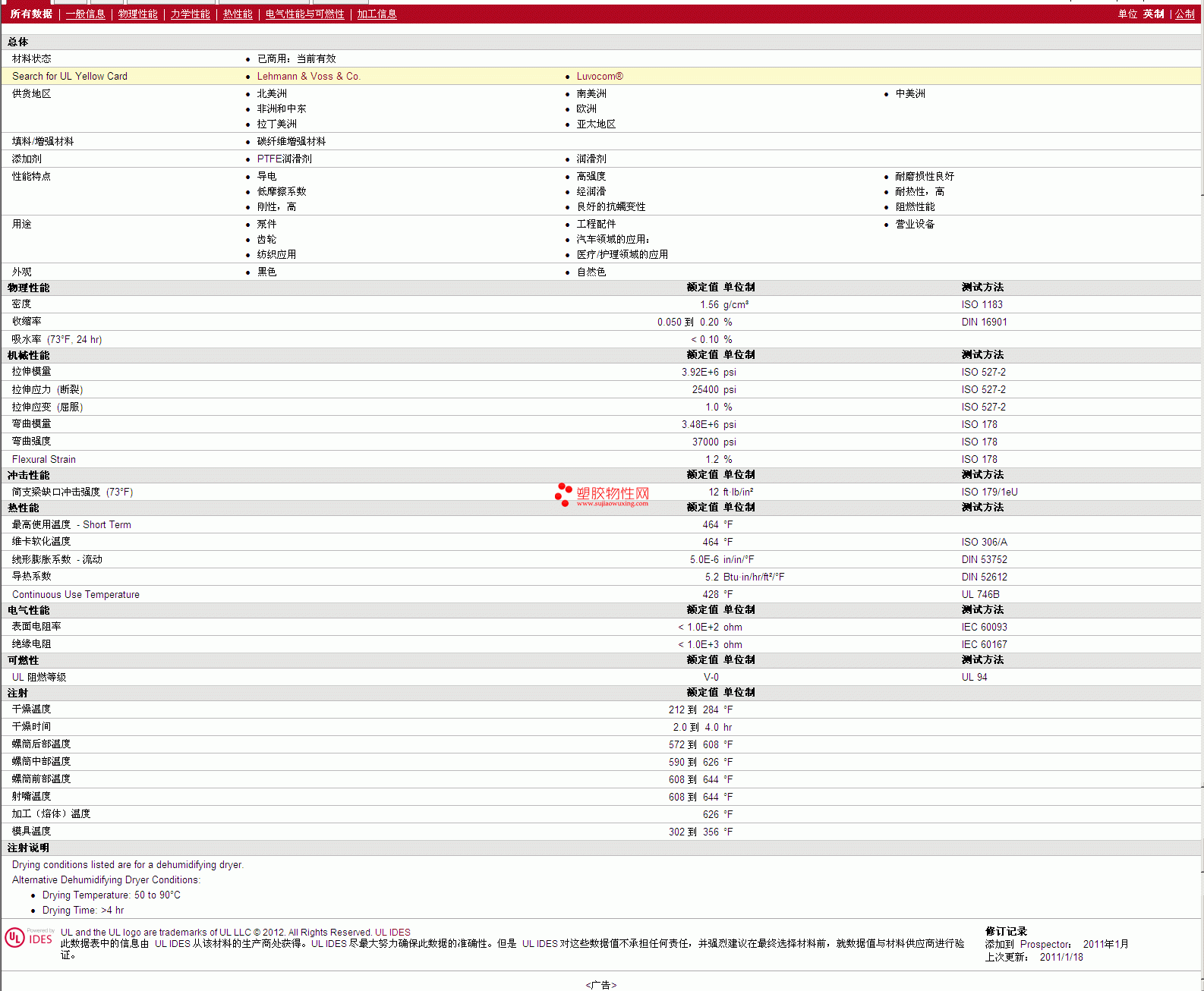Select the PTFE润滑剂 additive entry
The height and width of the screenshot is (991, 1204).
pos(284,159)
